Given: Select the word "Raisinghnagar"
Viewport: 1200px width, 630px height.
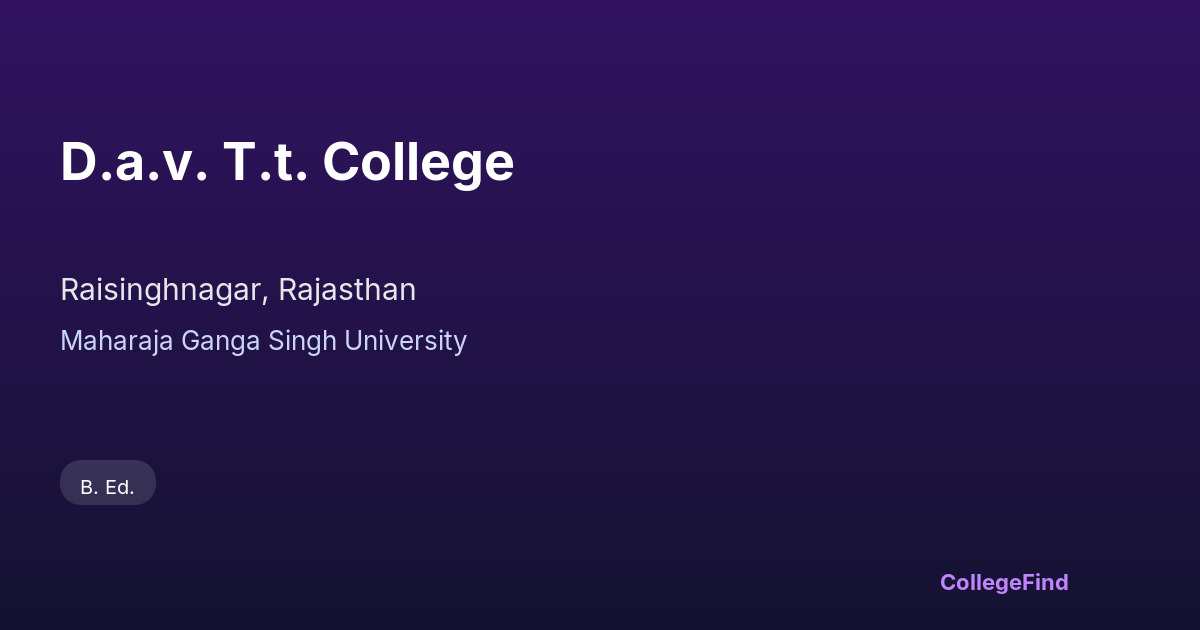Looking at the screenshot, I should pyautogui.click(x=163, y=290).
